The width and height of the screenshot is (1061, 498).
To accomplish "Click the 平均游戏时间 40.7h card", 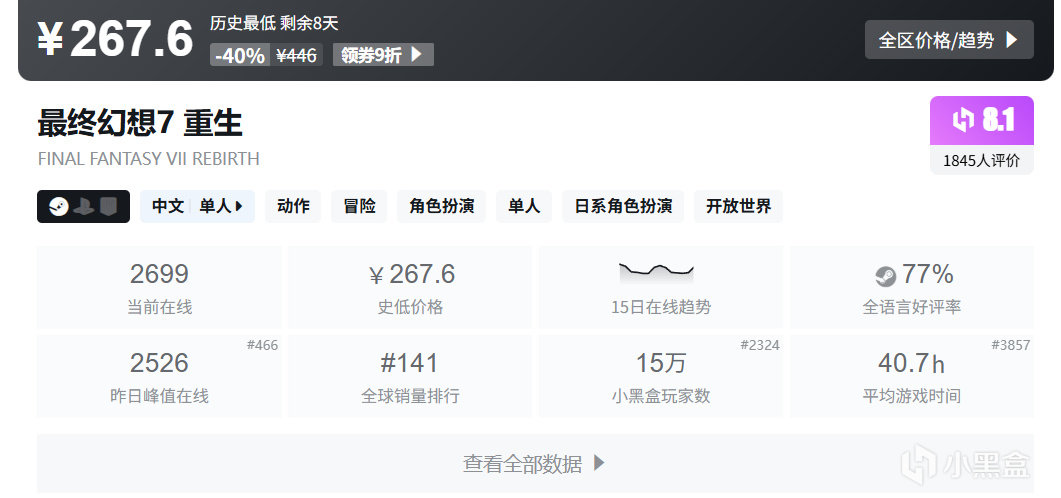I will (x=911, y=376).
